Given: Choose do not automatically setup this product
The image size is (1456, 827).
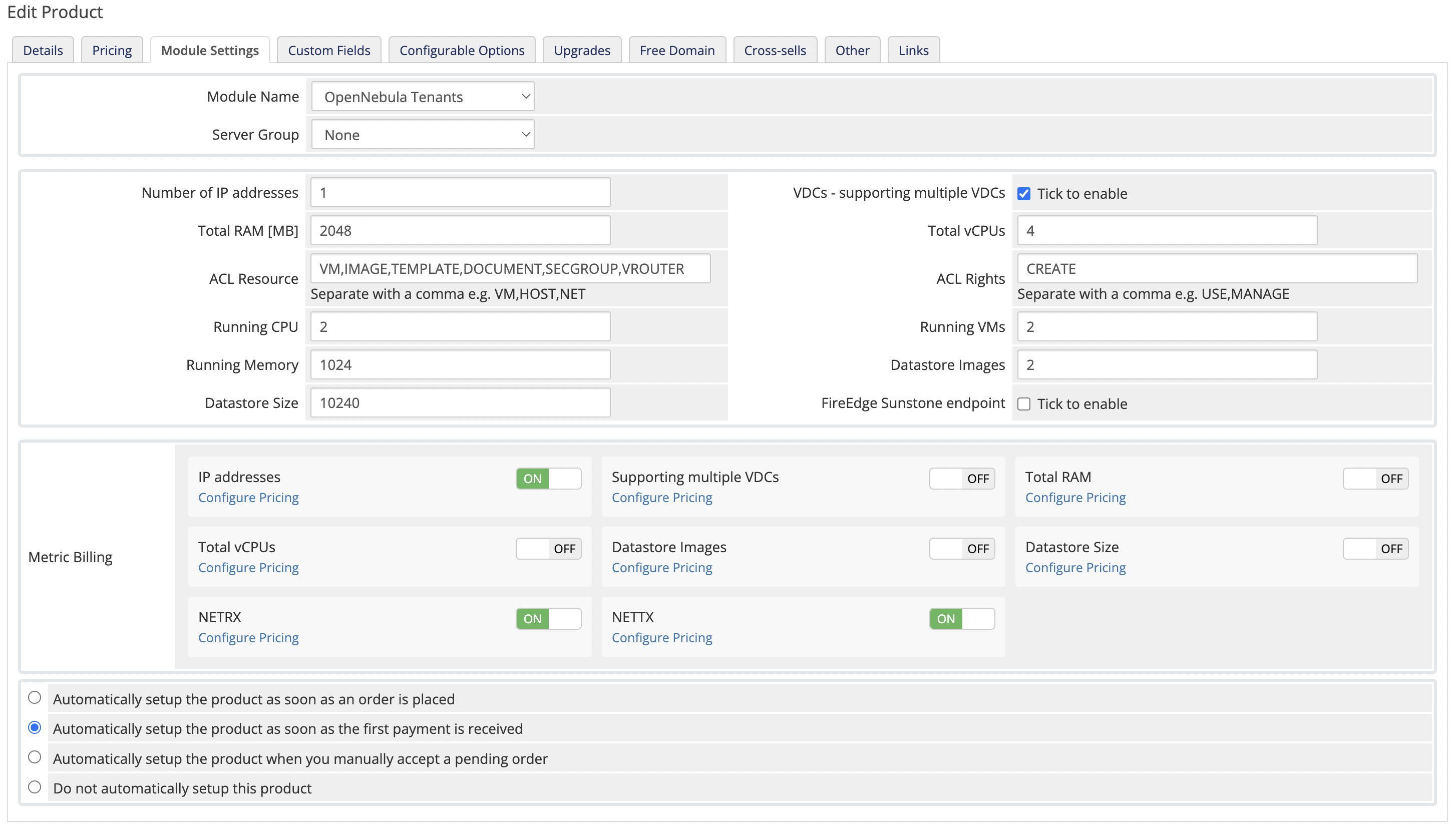Looking at the screenshot, I should tap(35, 787).
